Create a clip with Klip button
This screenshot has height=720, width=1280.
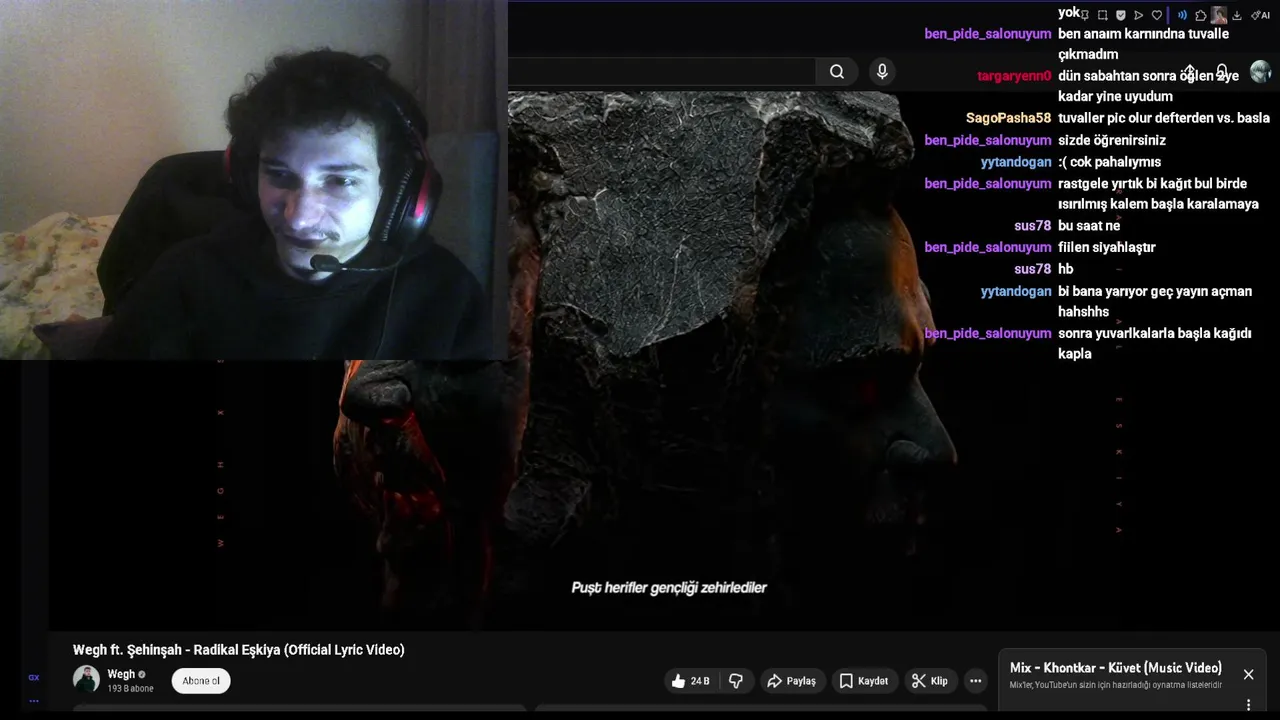(x=930, y=681)
